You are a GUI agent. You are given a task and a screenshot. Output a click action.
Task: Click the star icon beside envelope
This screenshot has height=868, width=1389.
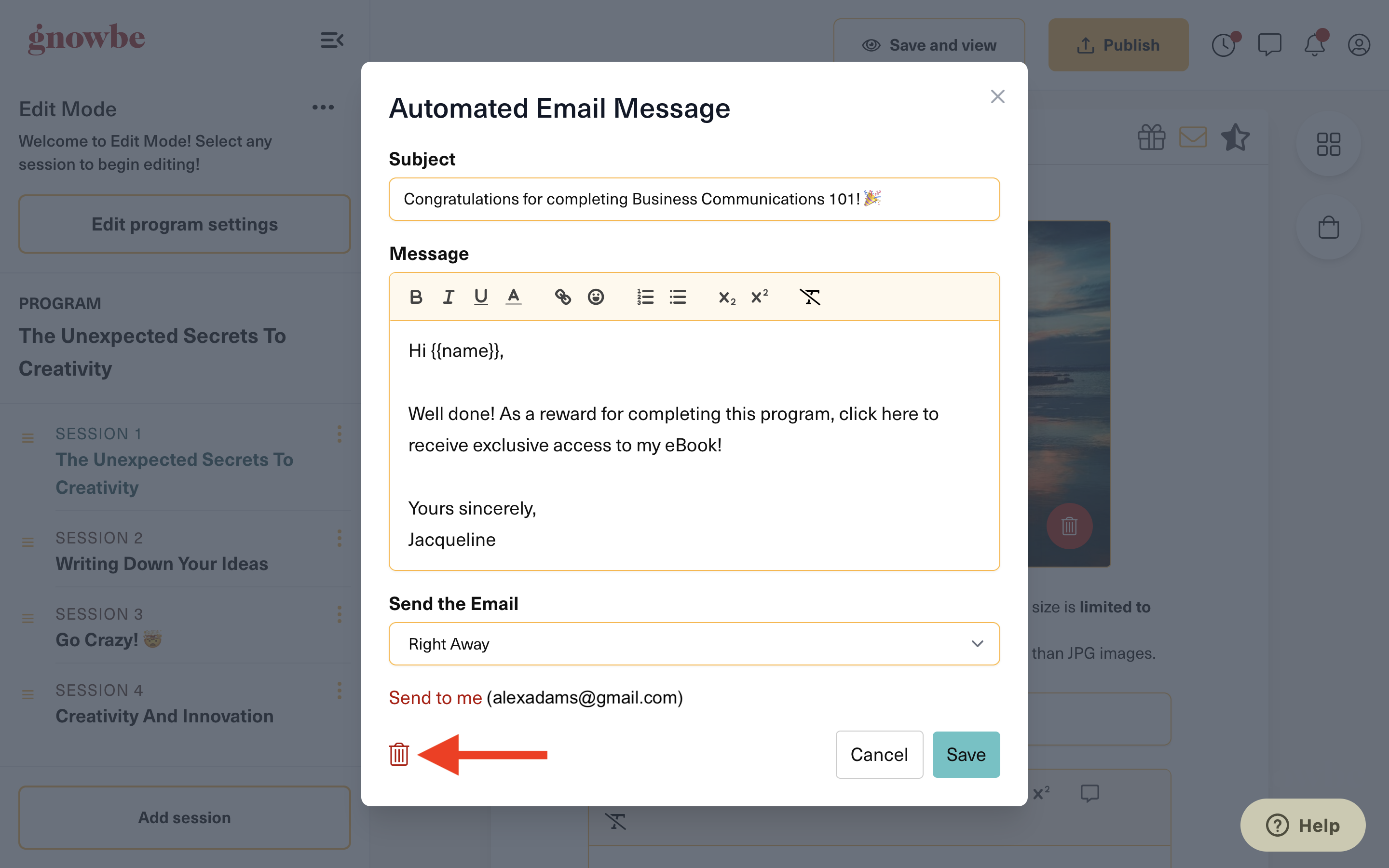(1235, 137)
